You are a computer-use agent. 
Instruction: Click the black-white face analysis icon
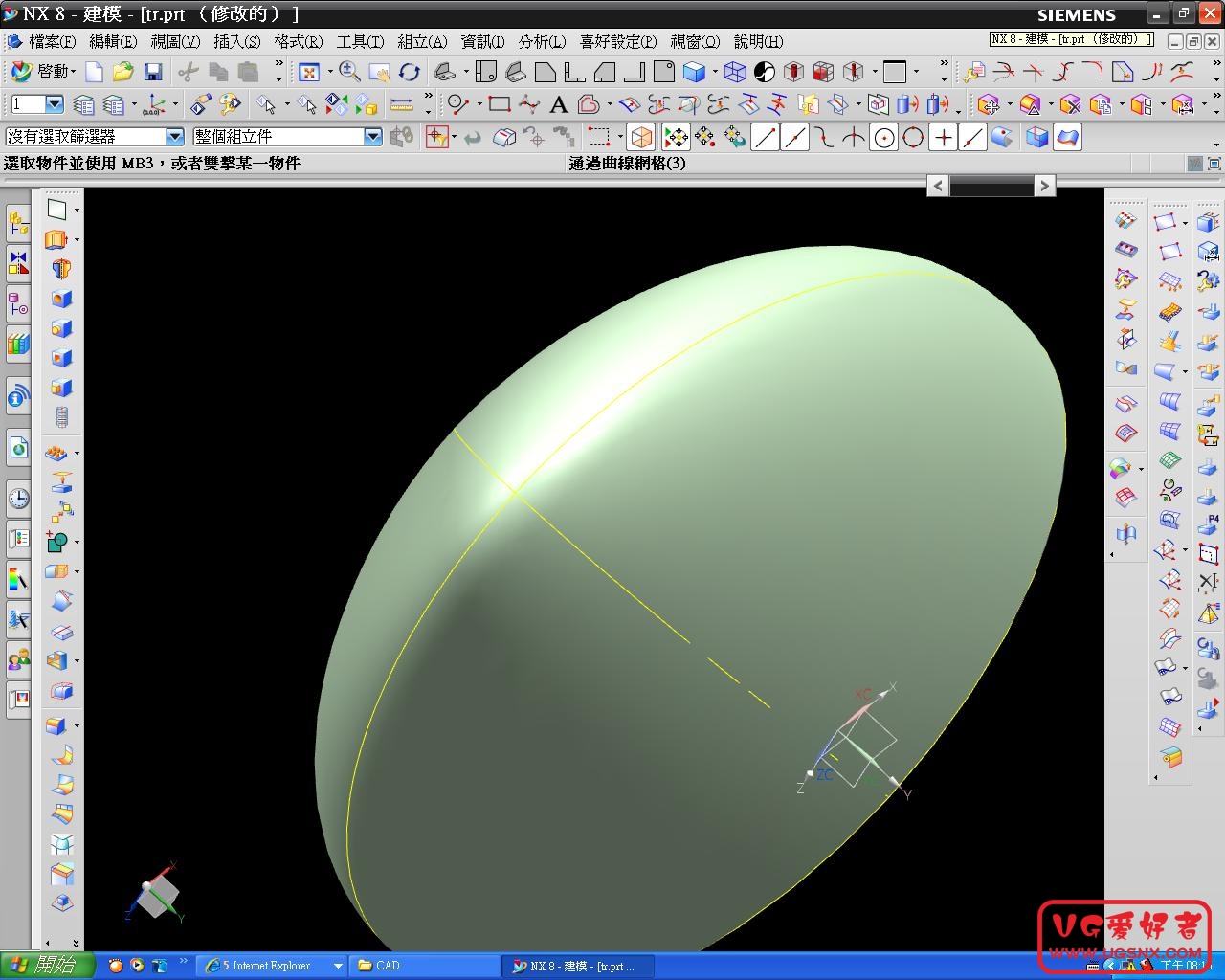click(765, 72)
